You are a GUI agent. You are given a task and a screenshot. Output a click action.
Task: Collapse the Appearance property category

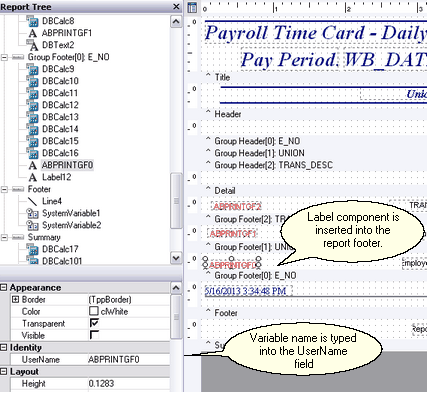[x=4, y=287]
